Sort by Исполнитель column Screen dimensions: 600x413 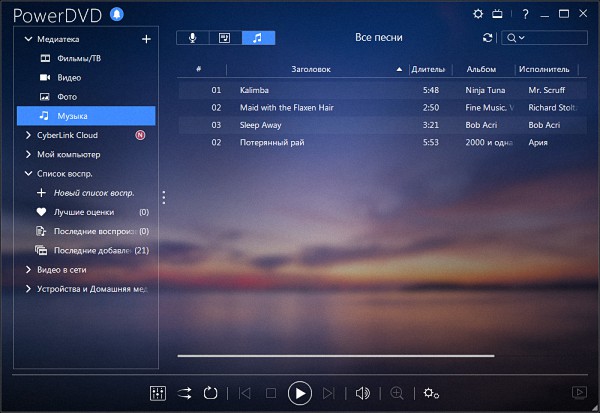[x=544, y=69]
